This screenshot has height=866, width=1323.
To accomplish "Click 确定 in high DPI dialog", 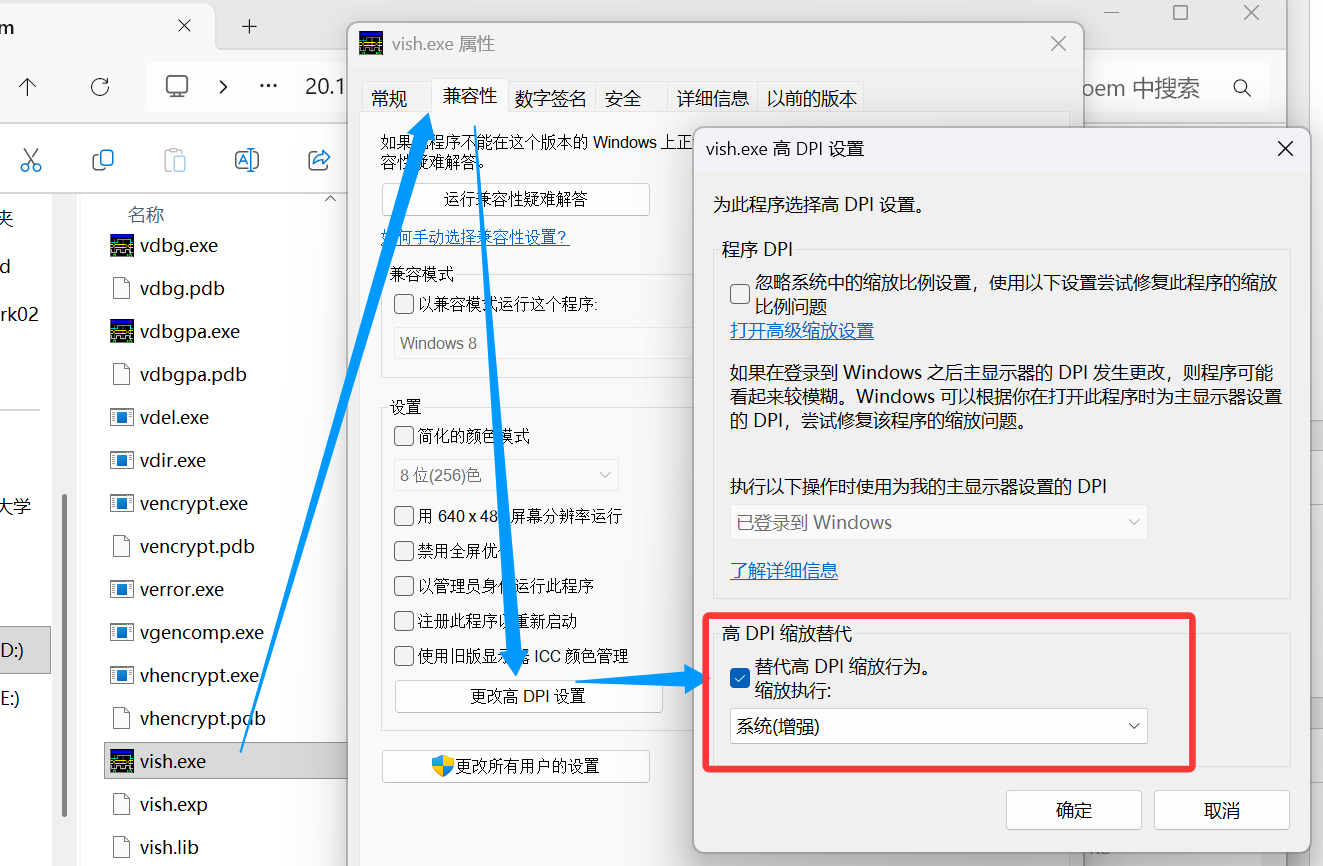I will [x=1074, y=810].
